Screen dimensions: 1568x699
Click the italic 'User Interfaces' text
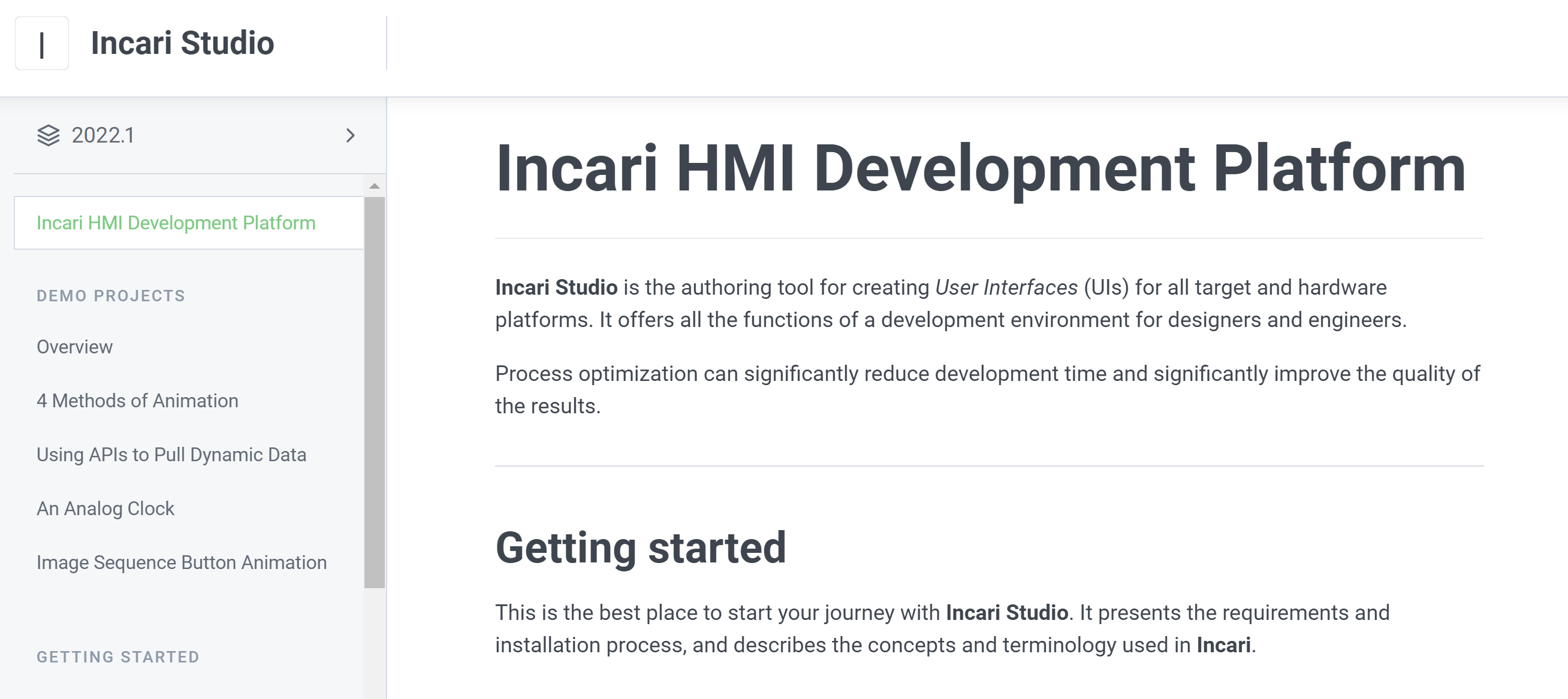point(1006,287)
